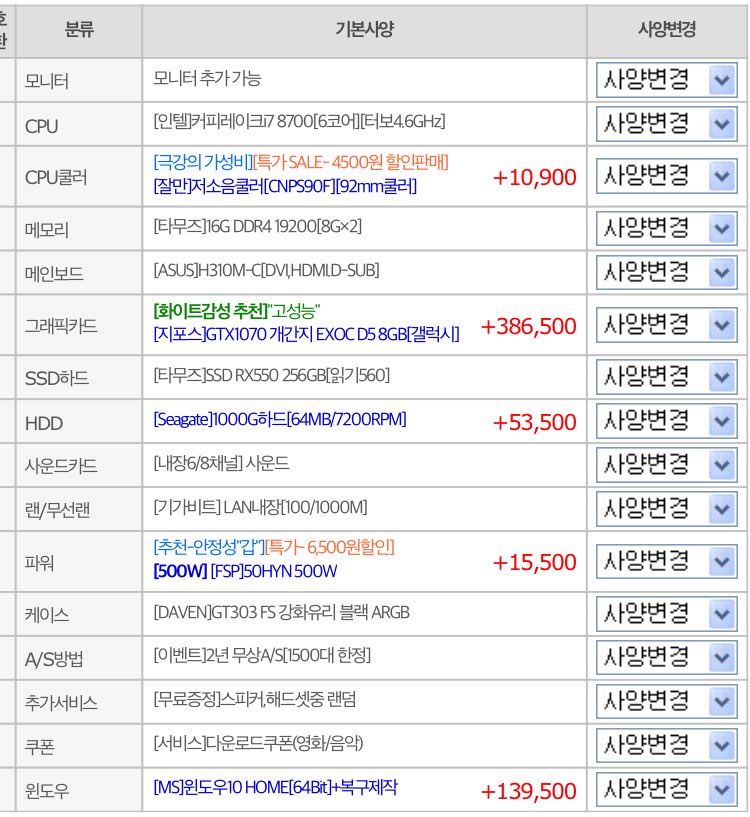Click the +53,500 price

click(535, 422)
